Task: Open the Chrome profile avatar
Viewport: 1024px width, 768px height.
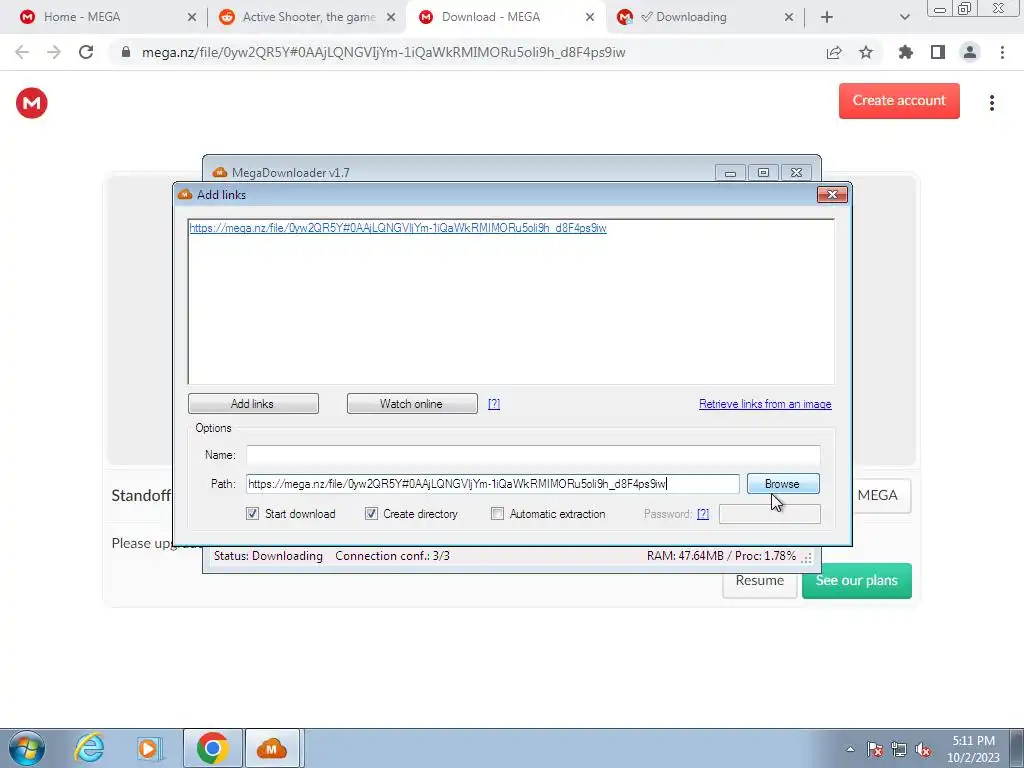Action: pos(970,52)
